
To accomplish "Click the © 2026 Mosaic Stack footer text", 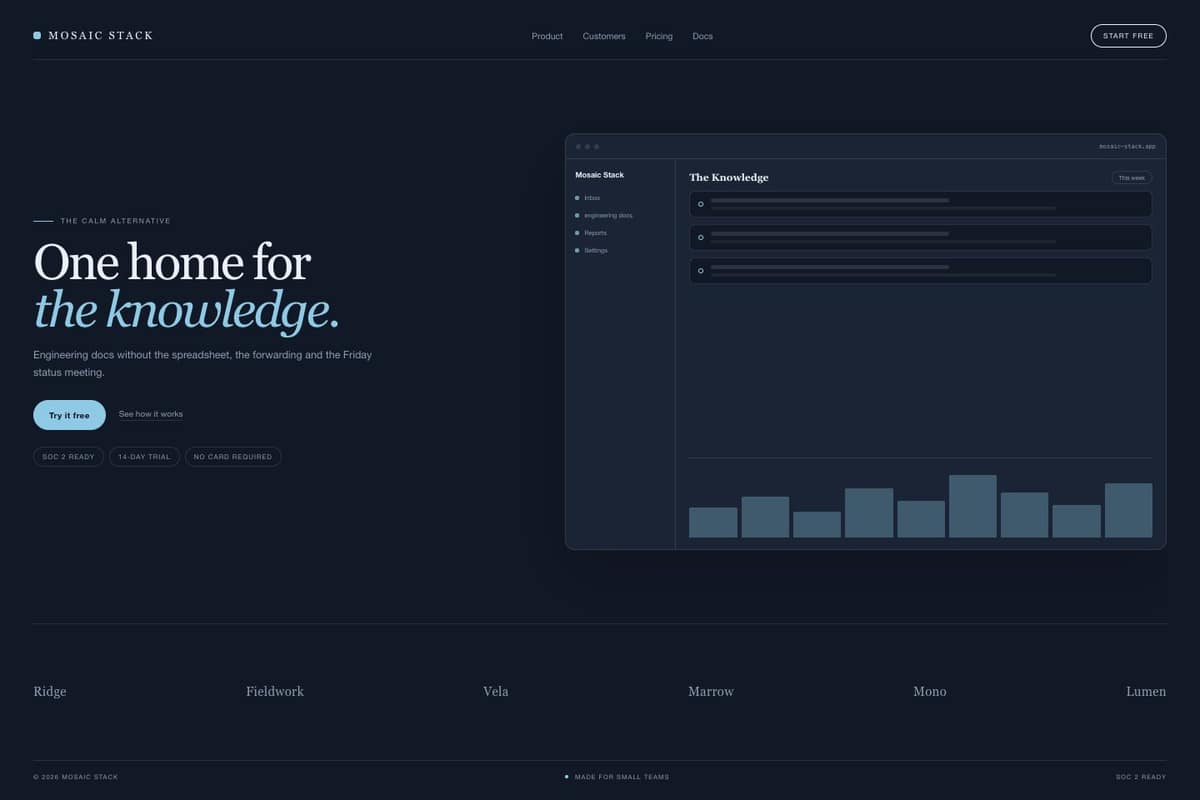I will click(x=75, y=777).
